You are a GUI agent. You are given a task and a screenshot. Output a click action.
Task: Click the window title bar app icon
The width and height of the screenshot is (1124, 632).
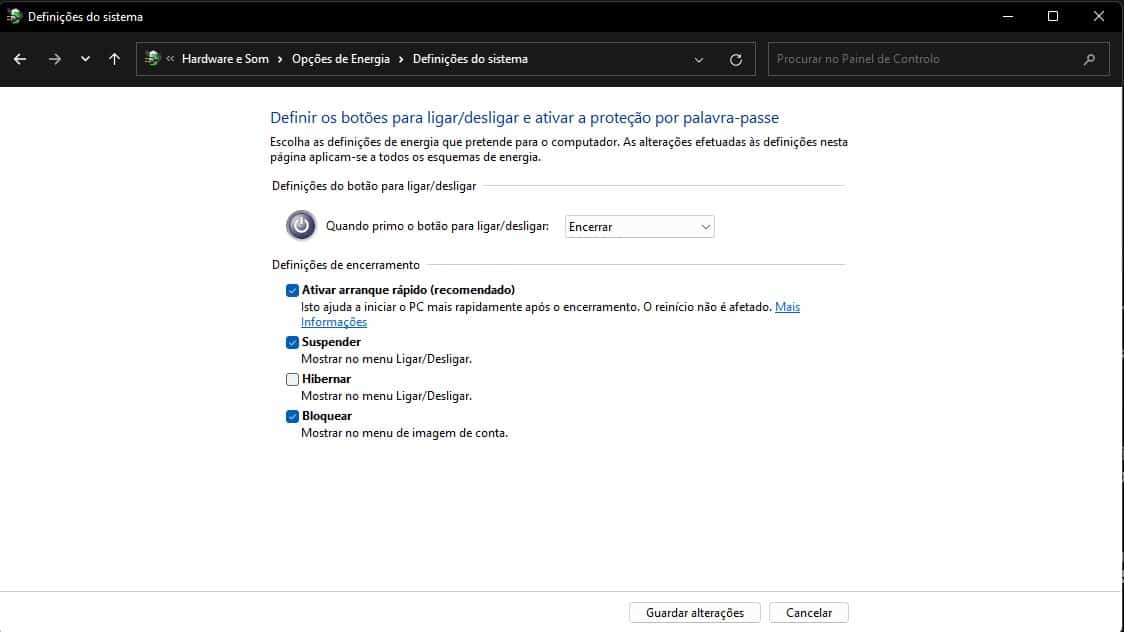tap(14, 16)
